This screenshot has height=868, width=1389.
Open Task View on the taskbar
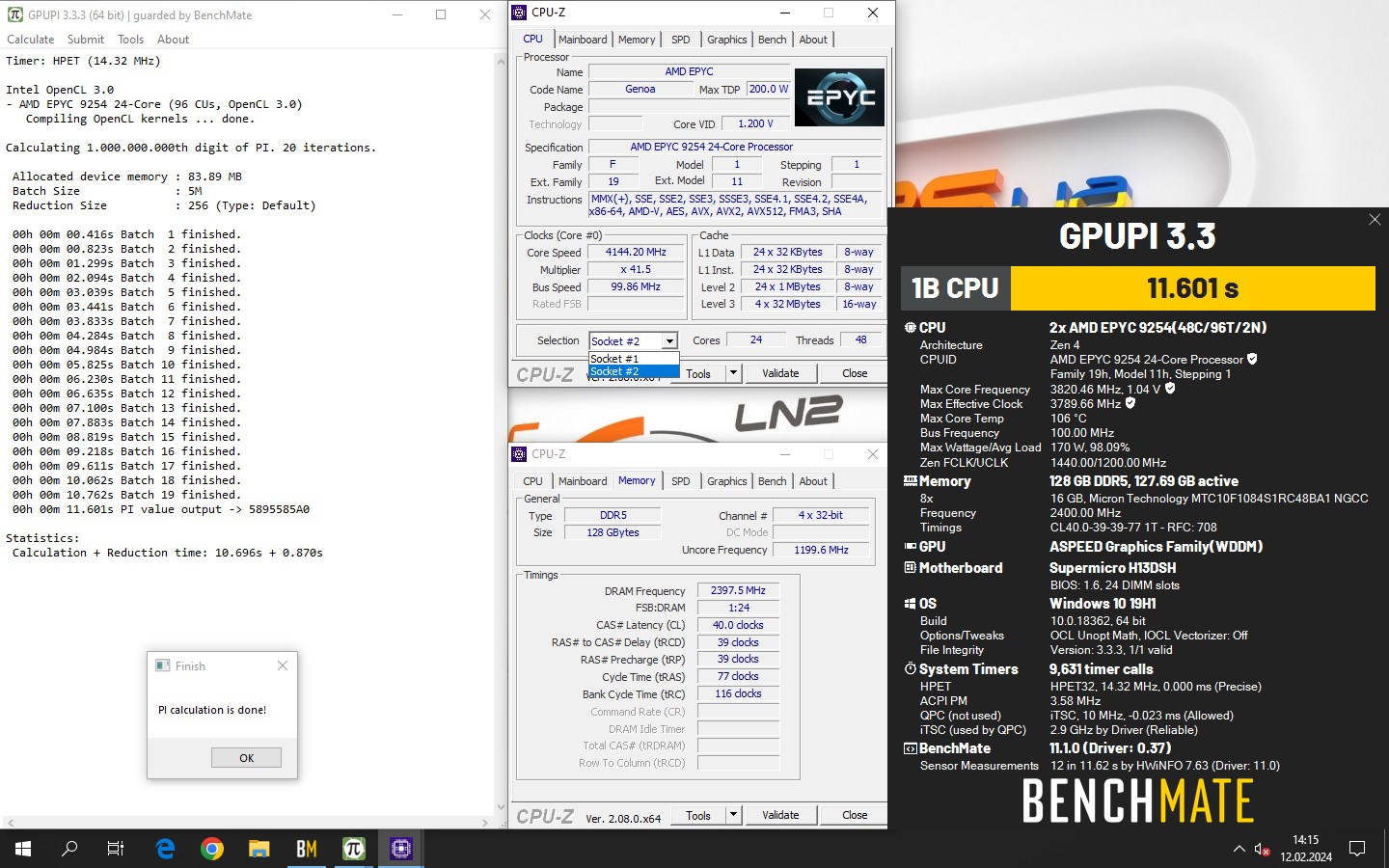pos(116,849)
